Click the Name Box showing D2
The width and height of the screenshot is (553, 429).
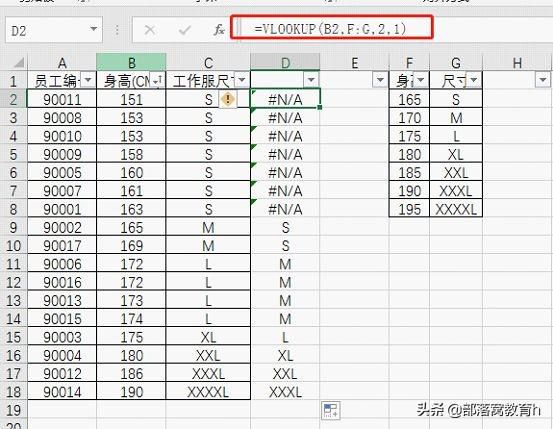pos(54,30)
